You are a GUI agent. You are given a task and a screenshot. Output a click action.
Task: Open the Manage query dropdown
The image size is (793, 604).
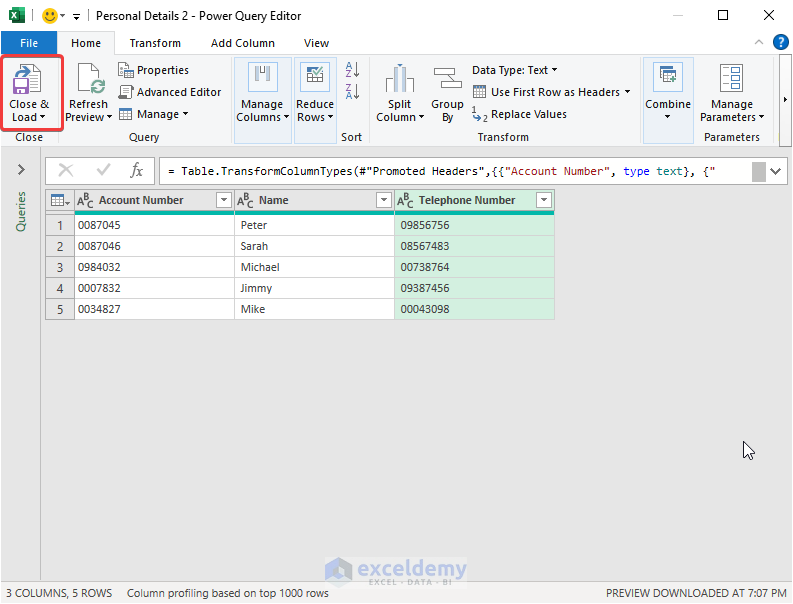(153, 114)
